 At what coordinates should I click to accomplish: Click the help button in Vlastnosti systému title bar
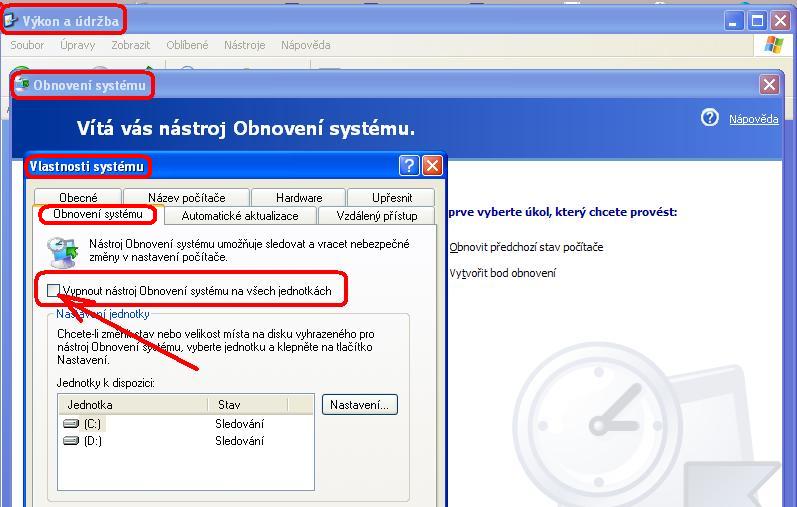coord(409,166)
